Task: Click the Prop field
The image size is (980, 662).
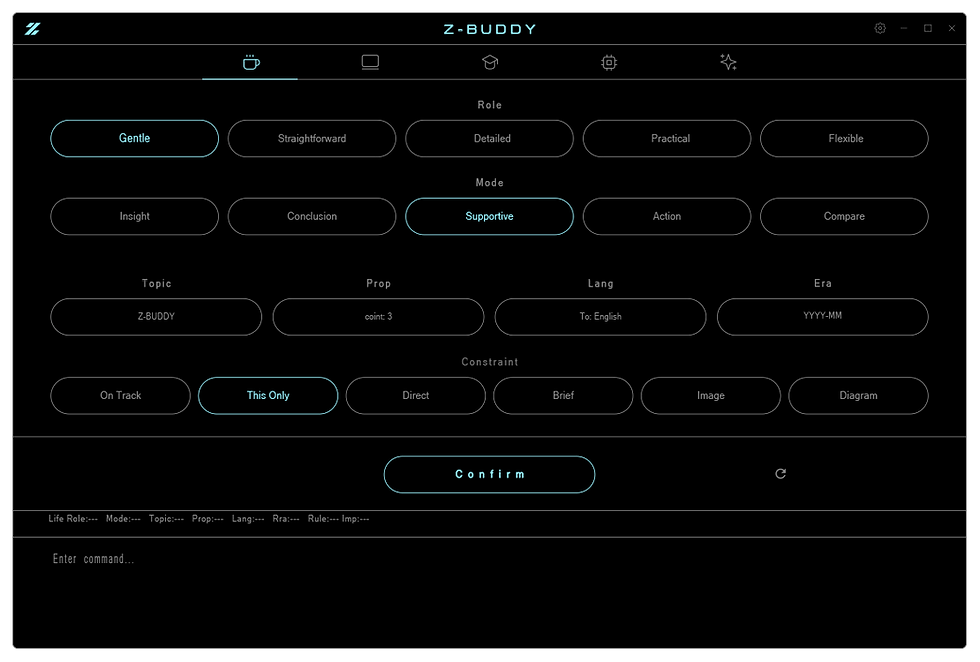Action: tap(378, 317)
